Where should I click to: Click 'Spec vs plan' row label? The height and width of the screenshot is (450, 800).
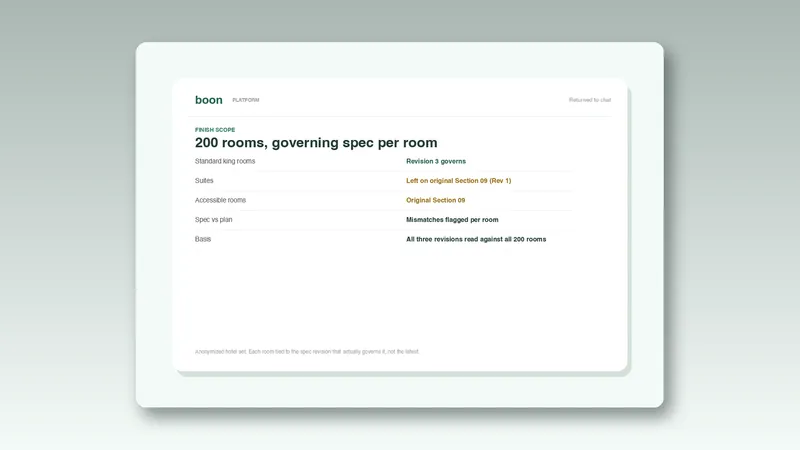[213, 219]
